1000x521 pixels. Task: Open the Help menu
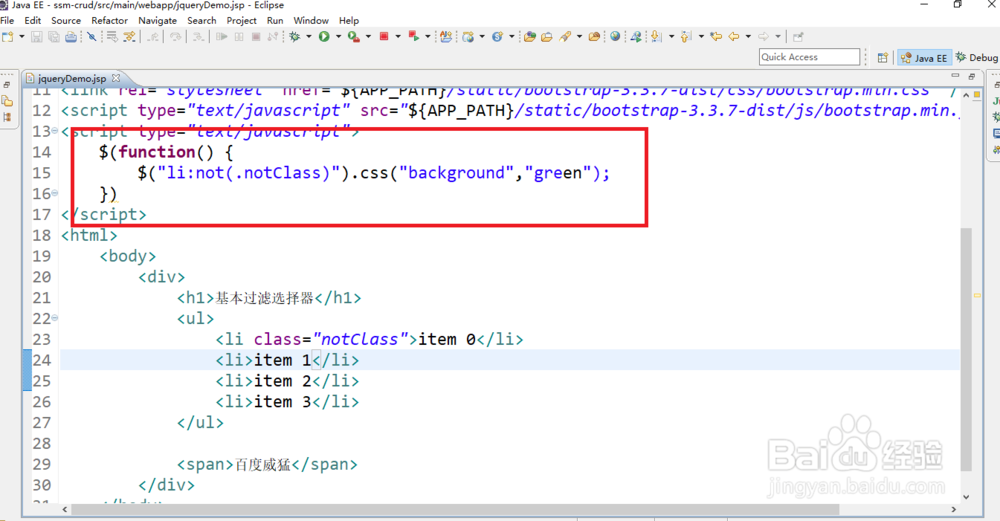pyautogui.click(x=349, y=20)
